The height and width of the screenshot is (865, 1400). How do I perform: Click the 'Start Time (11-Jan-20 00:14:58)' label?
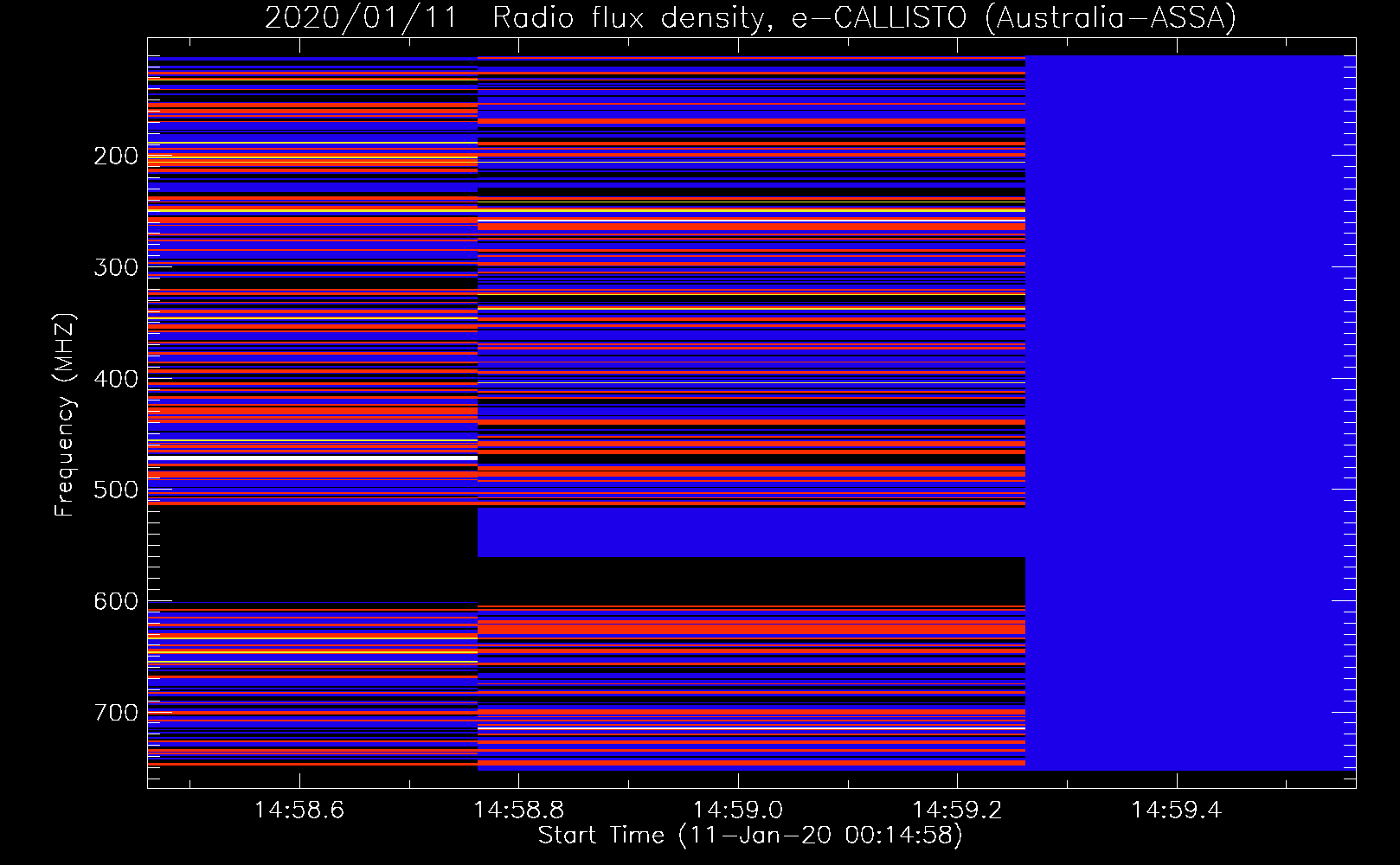(x=750, y=835)
